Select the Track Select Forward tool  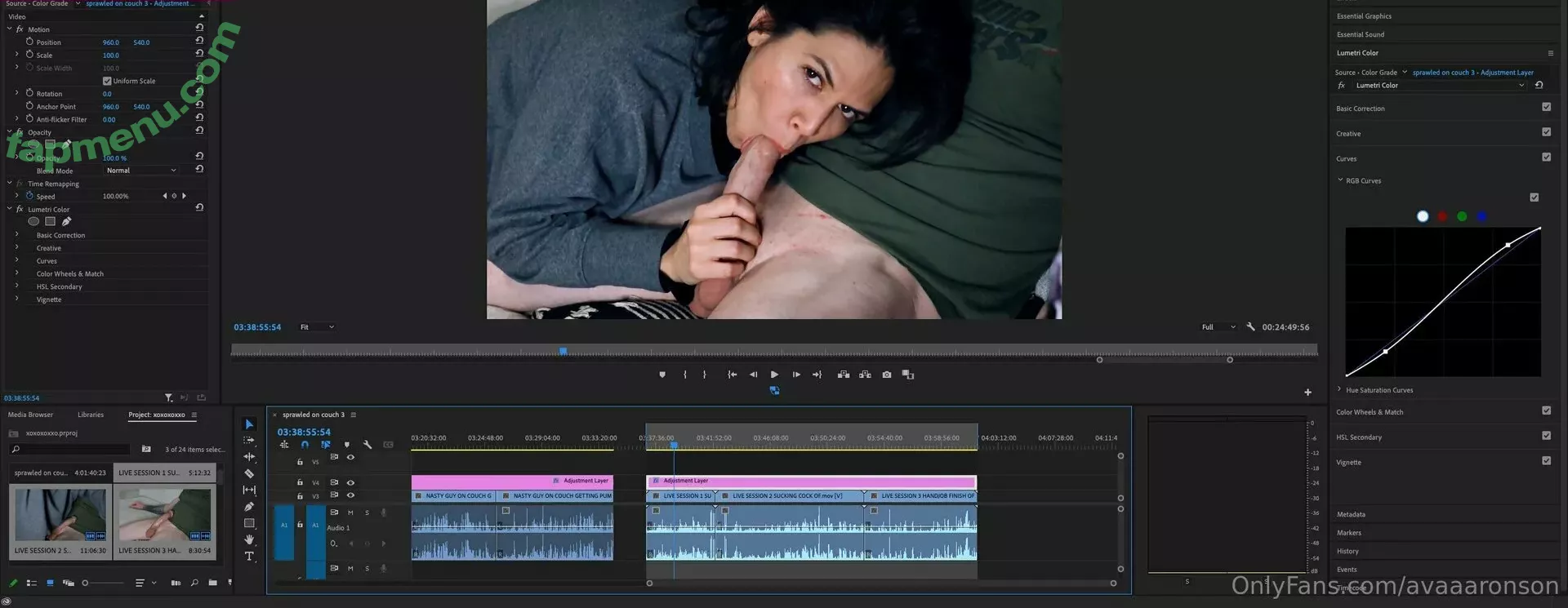pos(249,440)
